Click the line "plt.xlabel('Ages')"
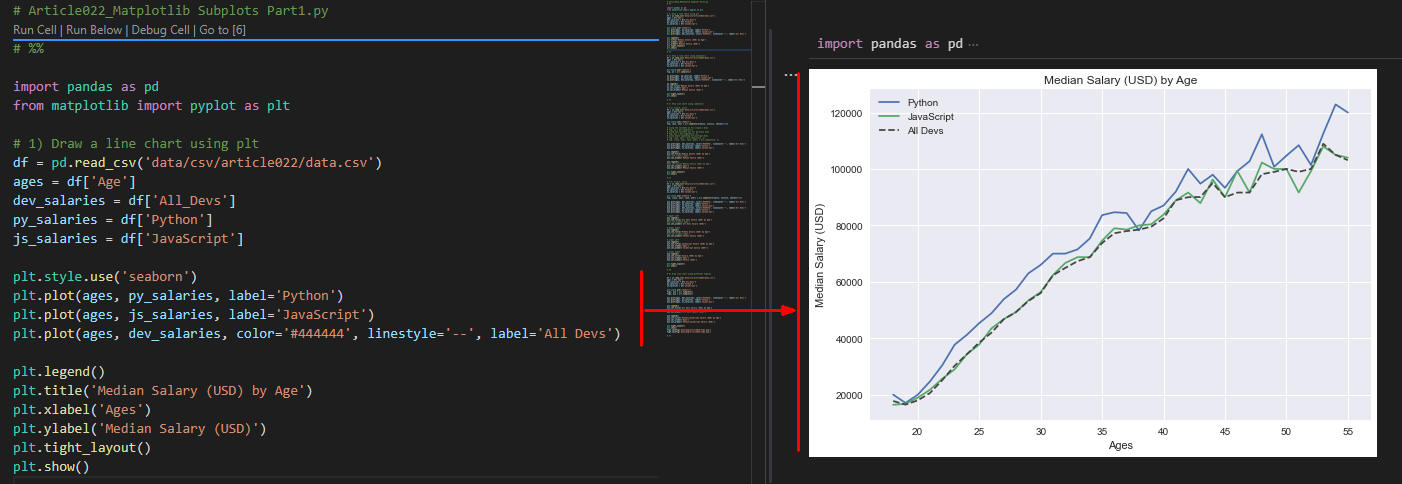1402x484 pixels. 82,410
